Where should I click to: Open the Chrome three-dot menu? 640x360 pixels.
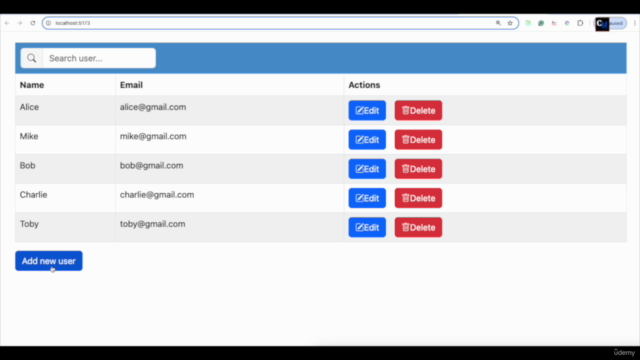tap(635, 23)
